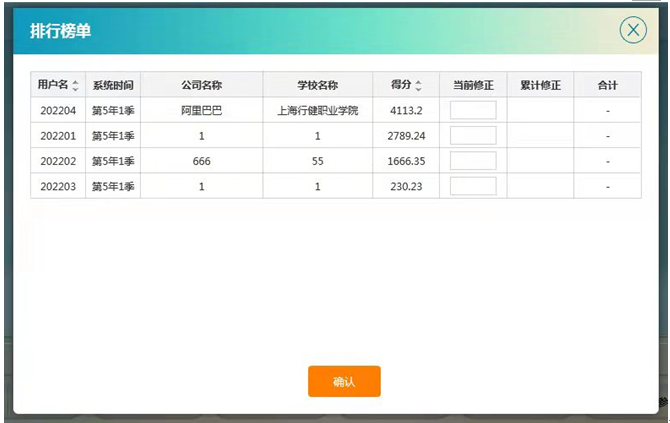Viewport: 670px width, 423px height.
Task: Select 当前修正 field for user 202202
Action: [473, 160]
